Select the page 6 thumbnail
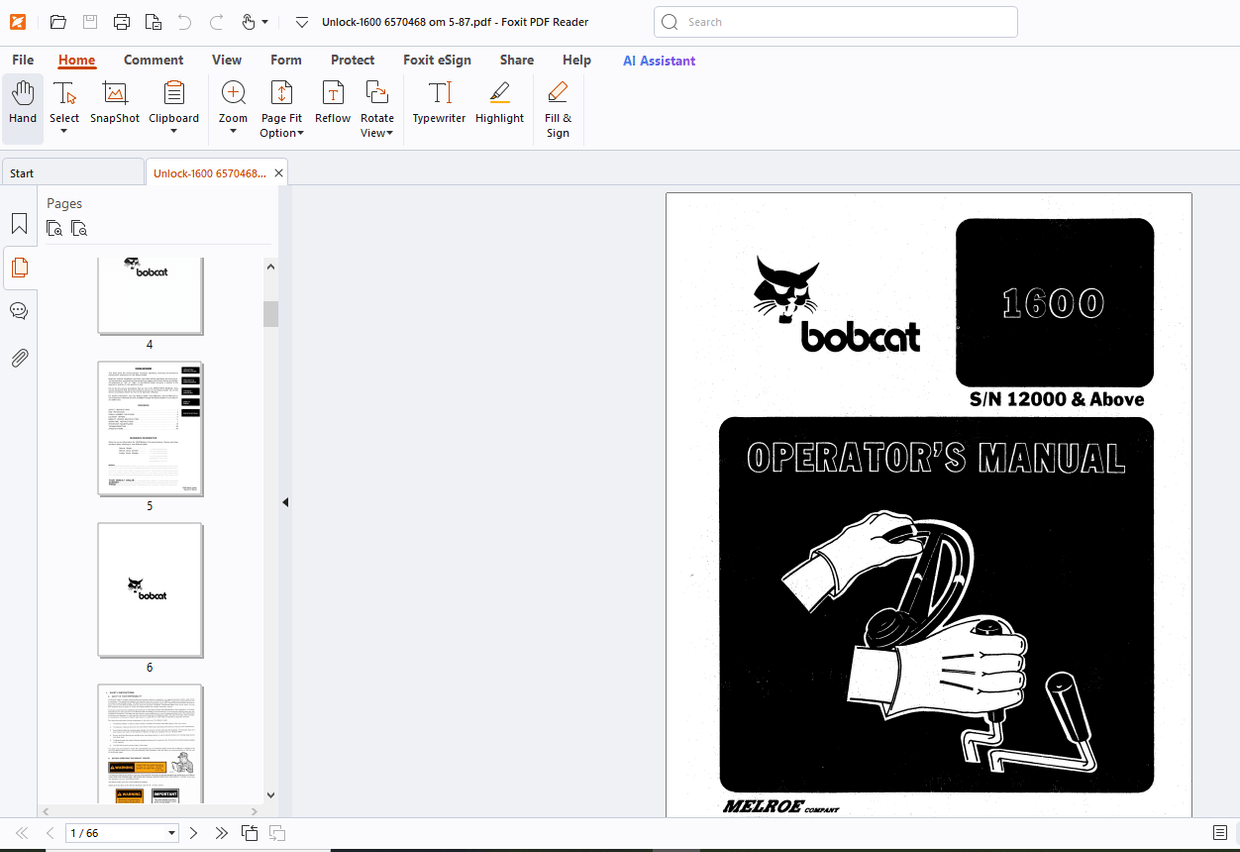Image resolution: width=1240 pixels, height=852 pixels. (150, 590)
